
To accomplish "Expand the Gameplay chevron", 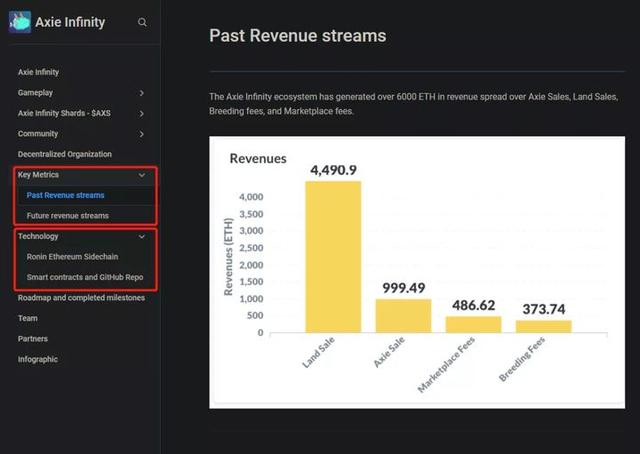I will pyautogui.click(x=141, y=93).
